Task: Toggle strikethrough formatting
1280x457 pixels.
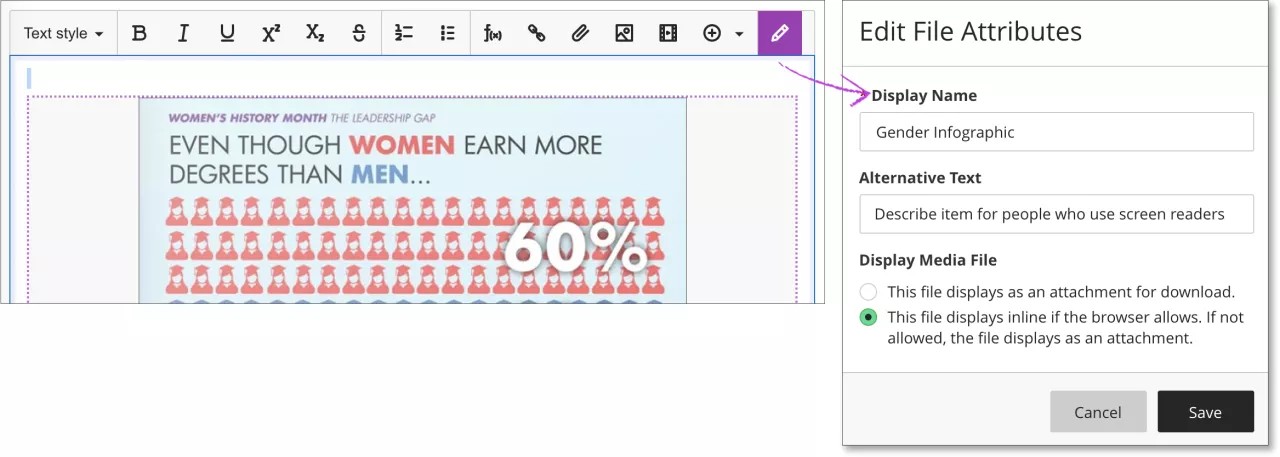Action: 359,33
